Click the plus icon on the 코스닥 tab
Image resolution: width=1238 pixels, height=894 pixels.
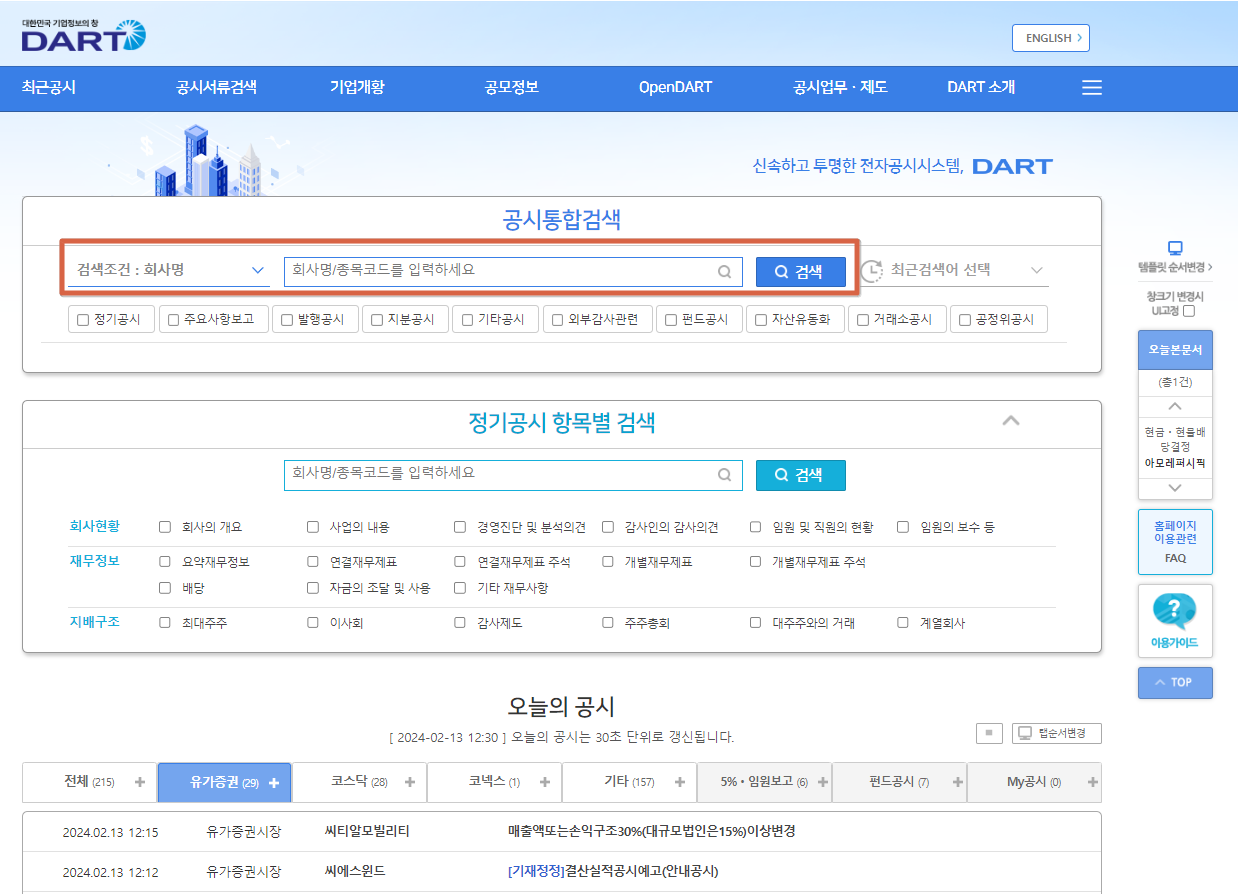click(409, 782)
